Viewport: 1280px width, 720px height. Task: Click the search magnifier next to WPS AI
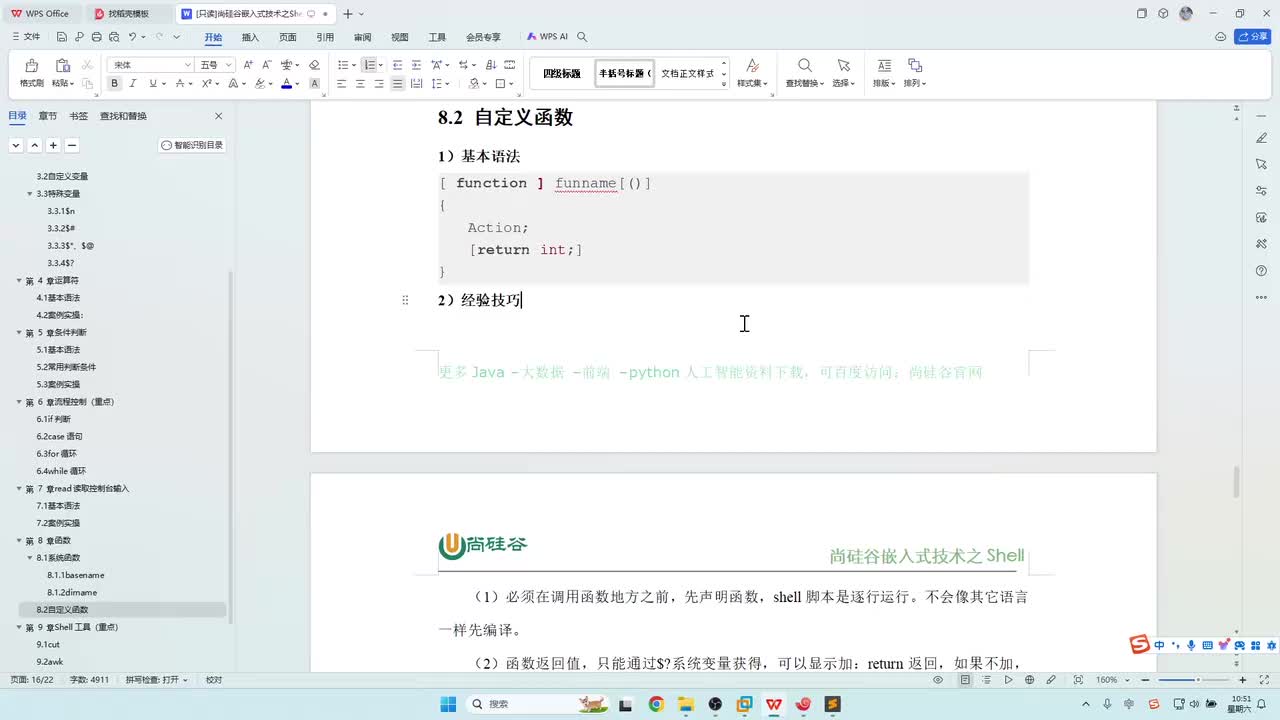582,37
